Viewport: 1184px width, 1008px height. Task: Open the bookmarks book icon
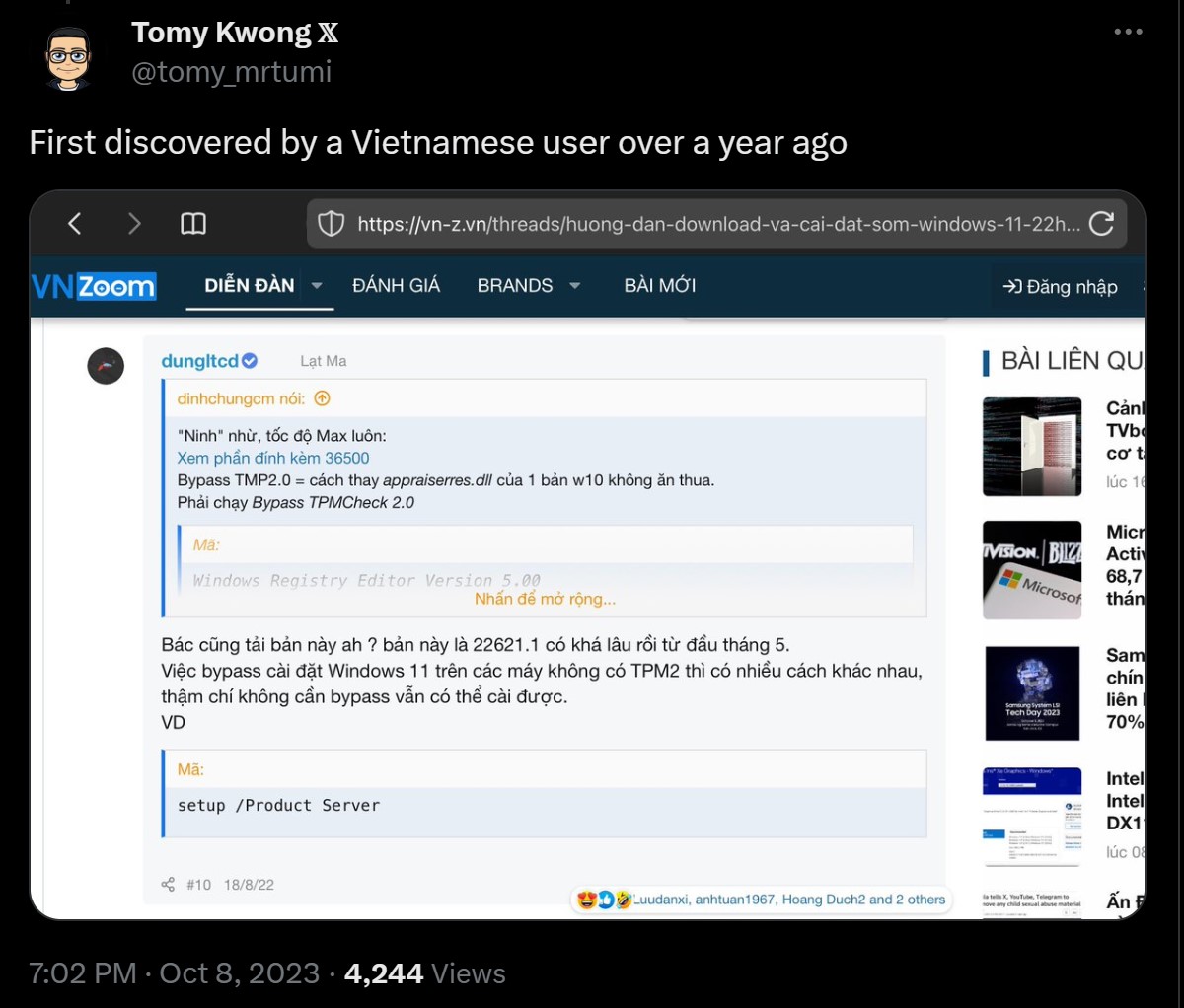[x=193, y=224]
